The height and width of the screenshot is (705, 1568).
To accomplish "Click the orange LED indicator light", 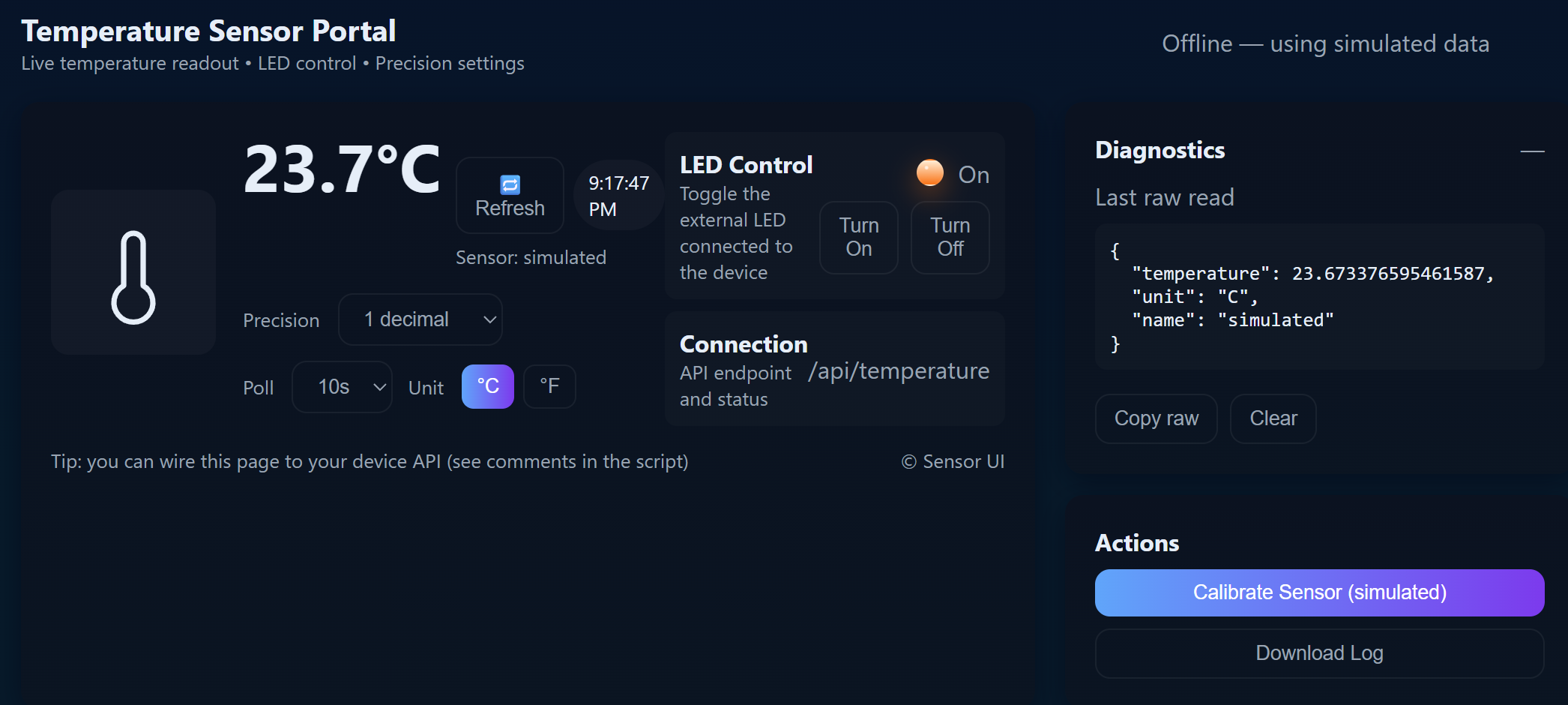I will click(930, 173).
